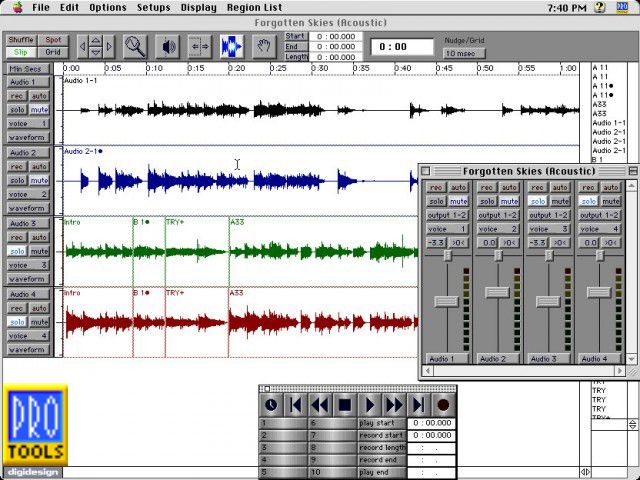Open Audio 3 waveform display selector

[28, 279]
